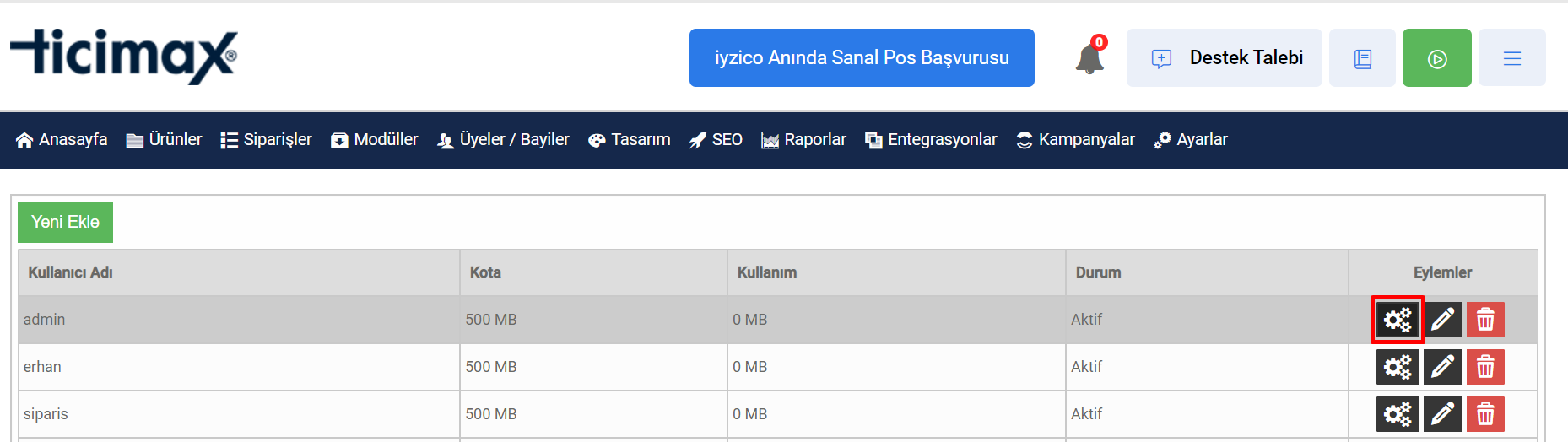Click the green play video button
Viewport: 1568px width, 442px height.
(x=1437, y=57)
